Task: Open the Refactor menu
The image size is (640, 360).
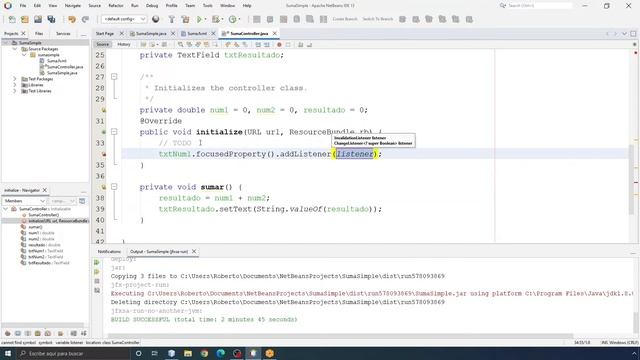Action: (116, 6)
